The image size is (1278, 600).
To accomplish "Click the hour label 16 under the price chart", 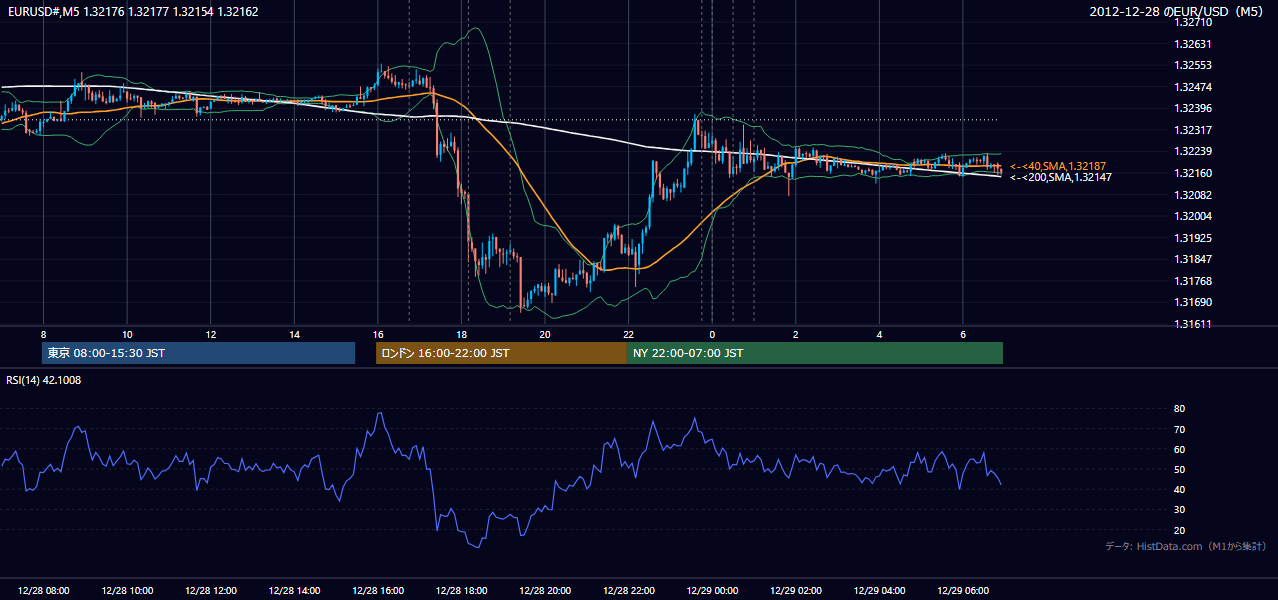I will point(378,334).
